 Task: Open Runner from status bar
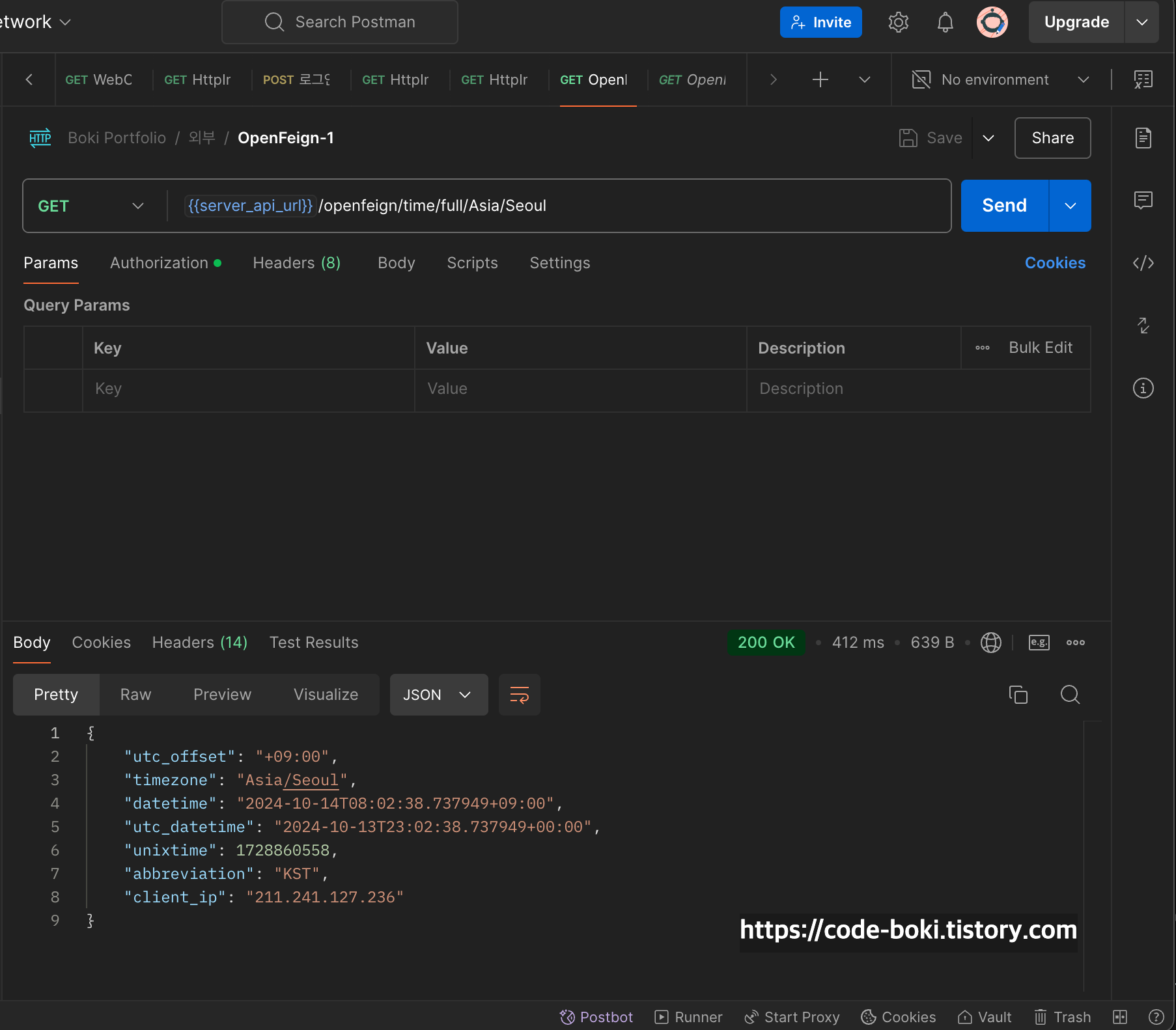click(x=688, y=1017)
